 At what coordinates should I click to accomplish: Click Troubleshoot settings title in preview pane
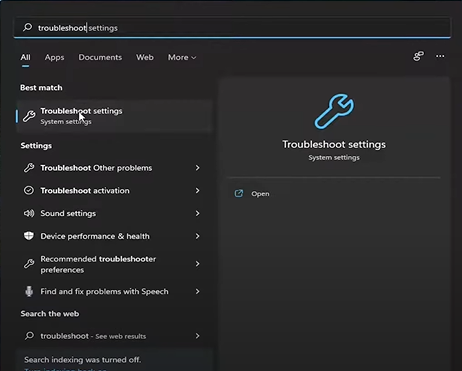pyautogui.click(x=334, y=144)
